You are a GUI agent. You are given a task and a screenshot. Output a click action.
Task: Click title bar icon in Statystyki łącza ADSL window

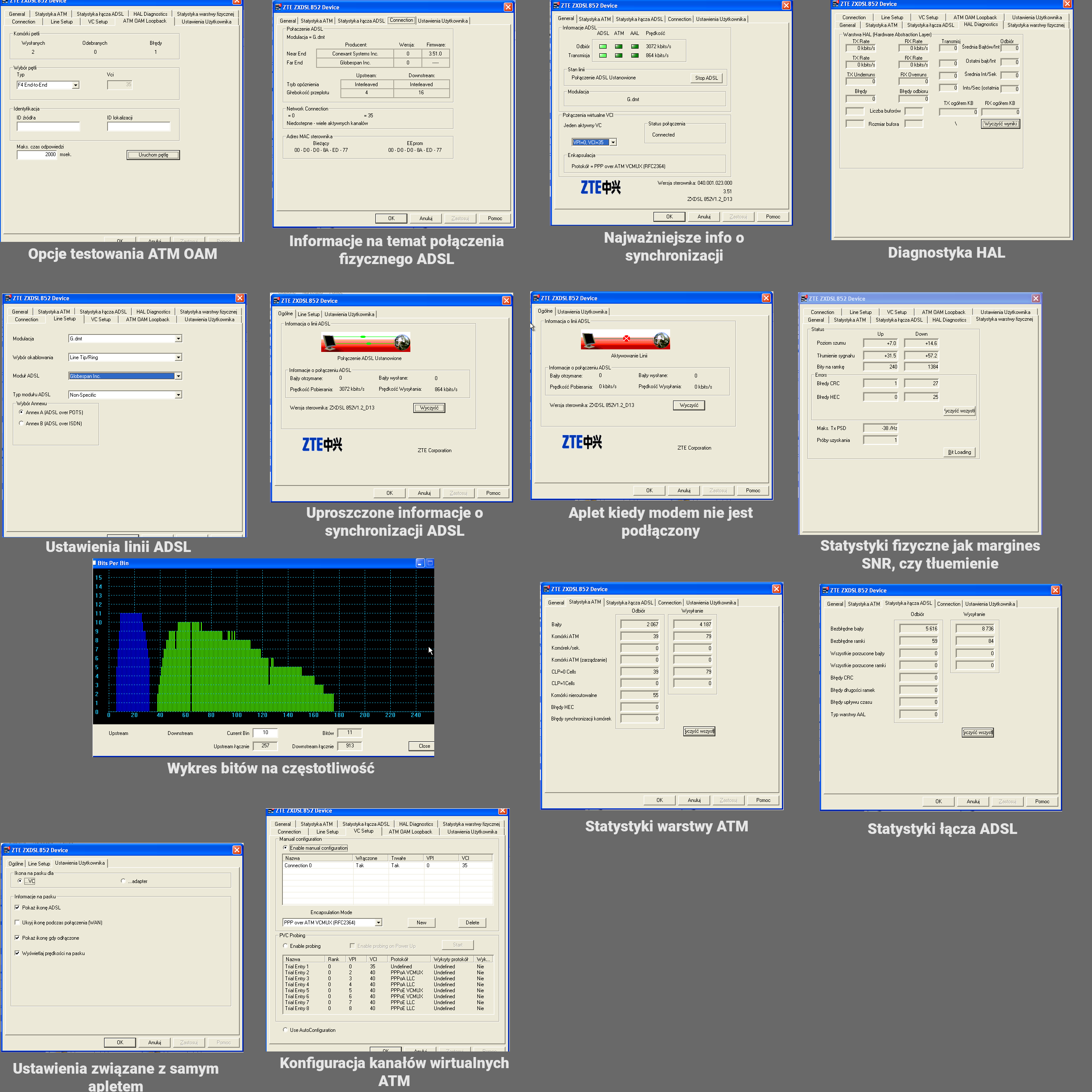coord(825,590)
